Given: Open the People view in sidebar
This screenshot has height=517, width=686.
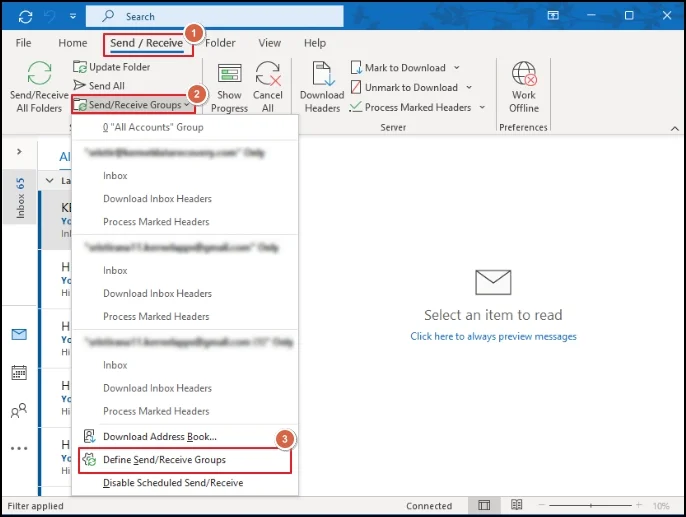Looking at the screenshot, I should [19, 410].
